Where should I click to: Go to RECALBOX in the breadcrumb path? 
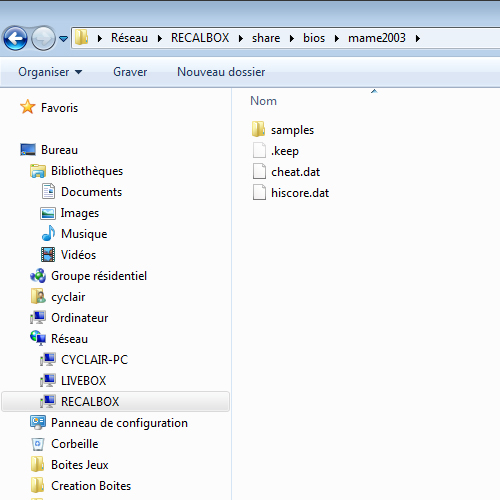[x=200, y=38]
